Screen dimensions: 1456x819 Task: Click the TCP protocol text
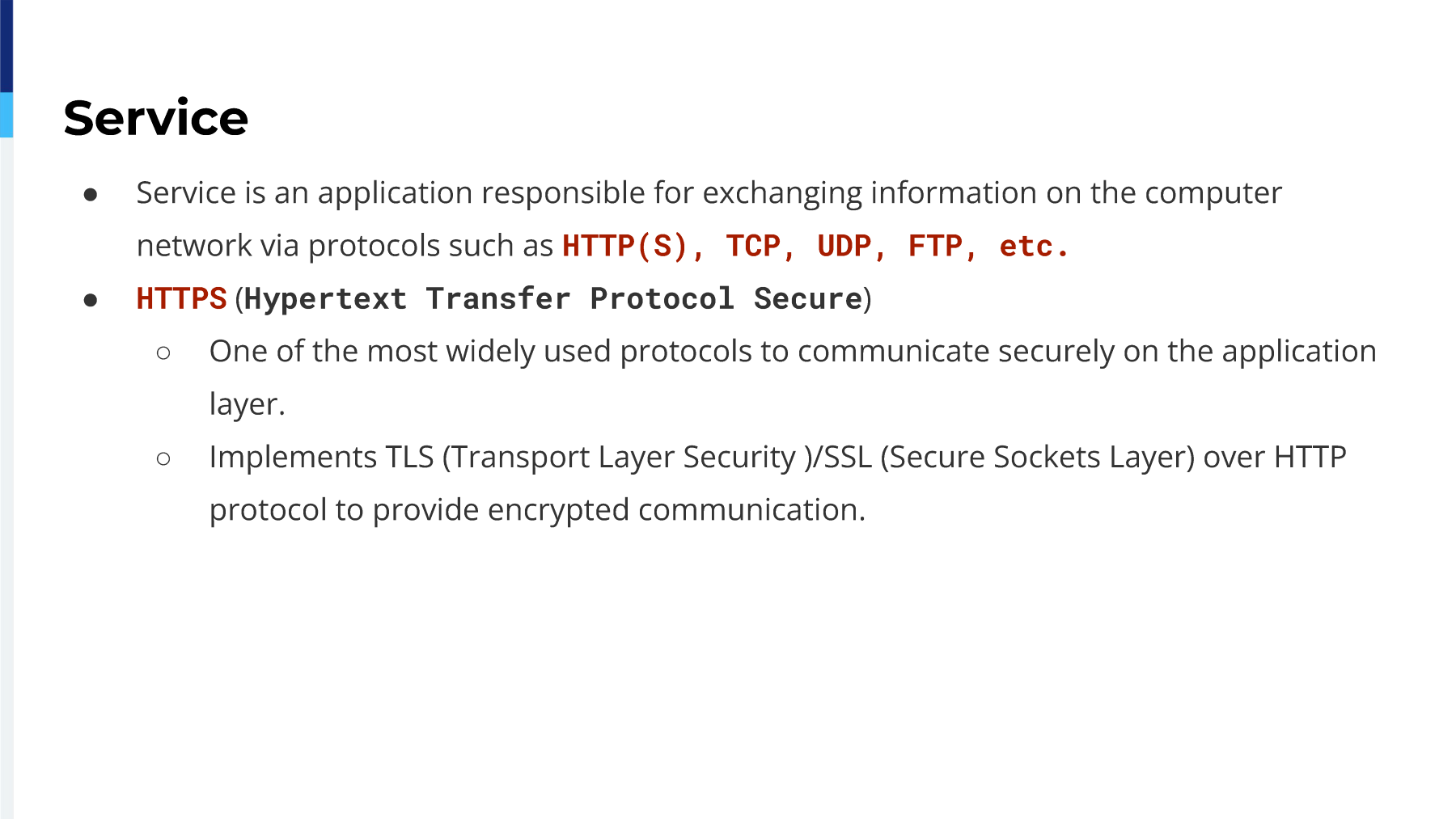753,246
